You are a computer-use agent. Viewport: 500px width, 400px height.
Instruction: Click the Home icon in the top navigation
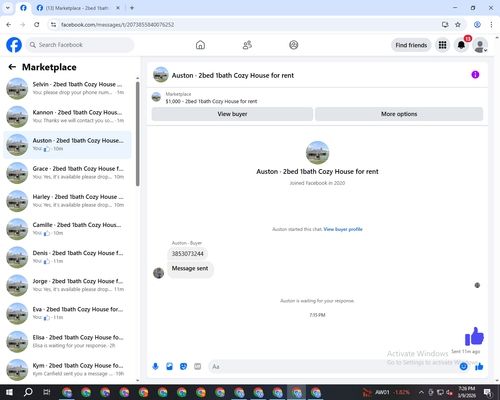(x=200, y=45)
